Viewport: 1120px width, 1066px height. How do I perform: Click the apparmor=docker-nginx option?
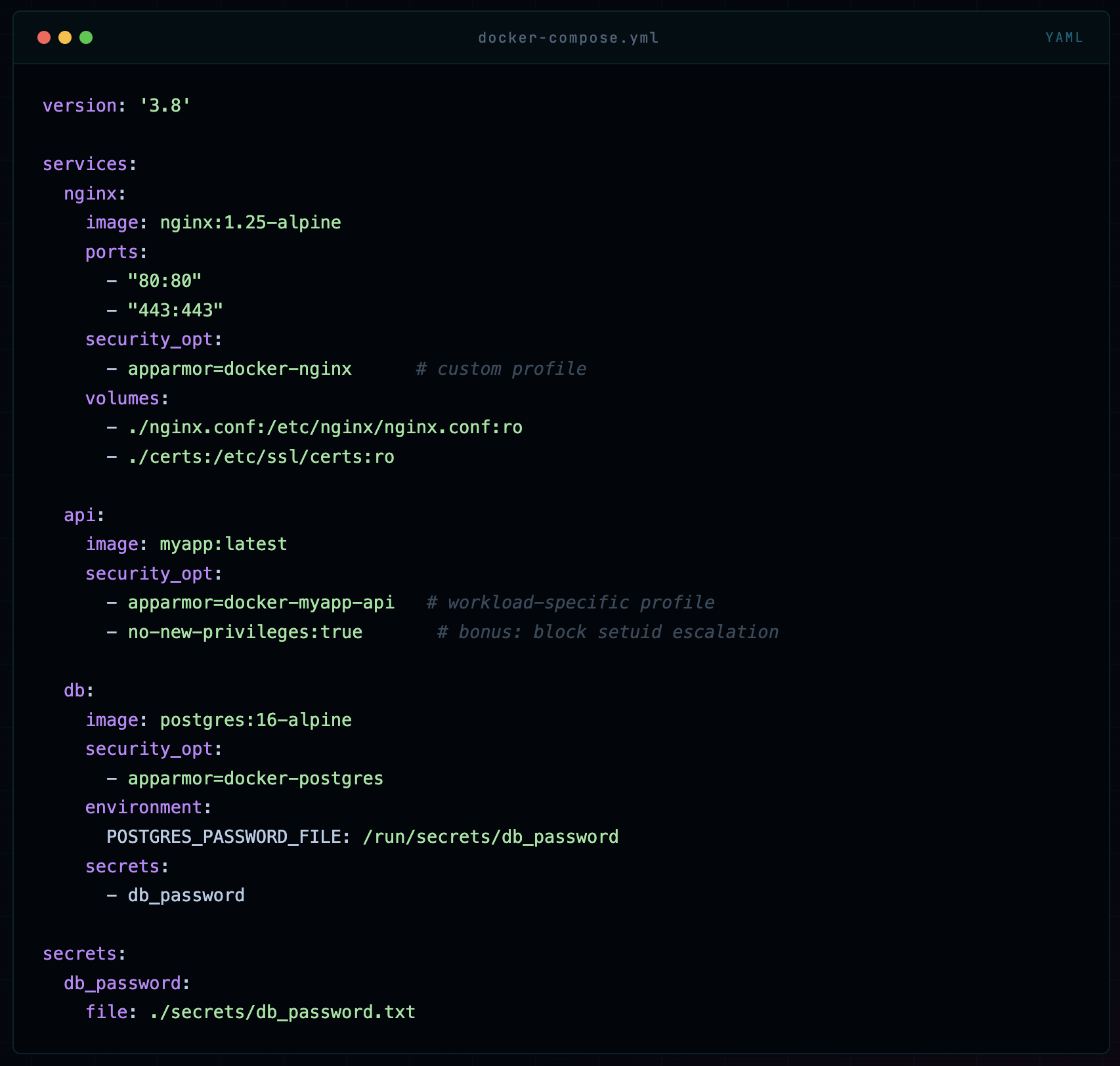pos(240,369)
